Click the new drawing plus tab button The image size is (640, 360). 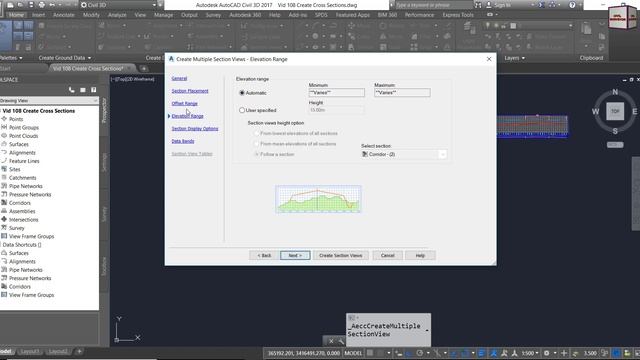(x=144, y=68)
